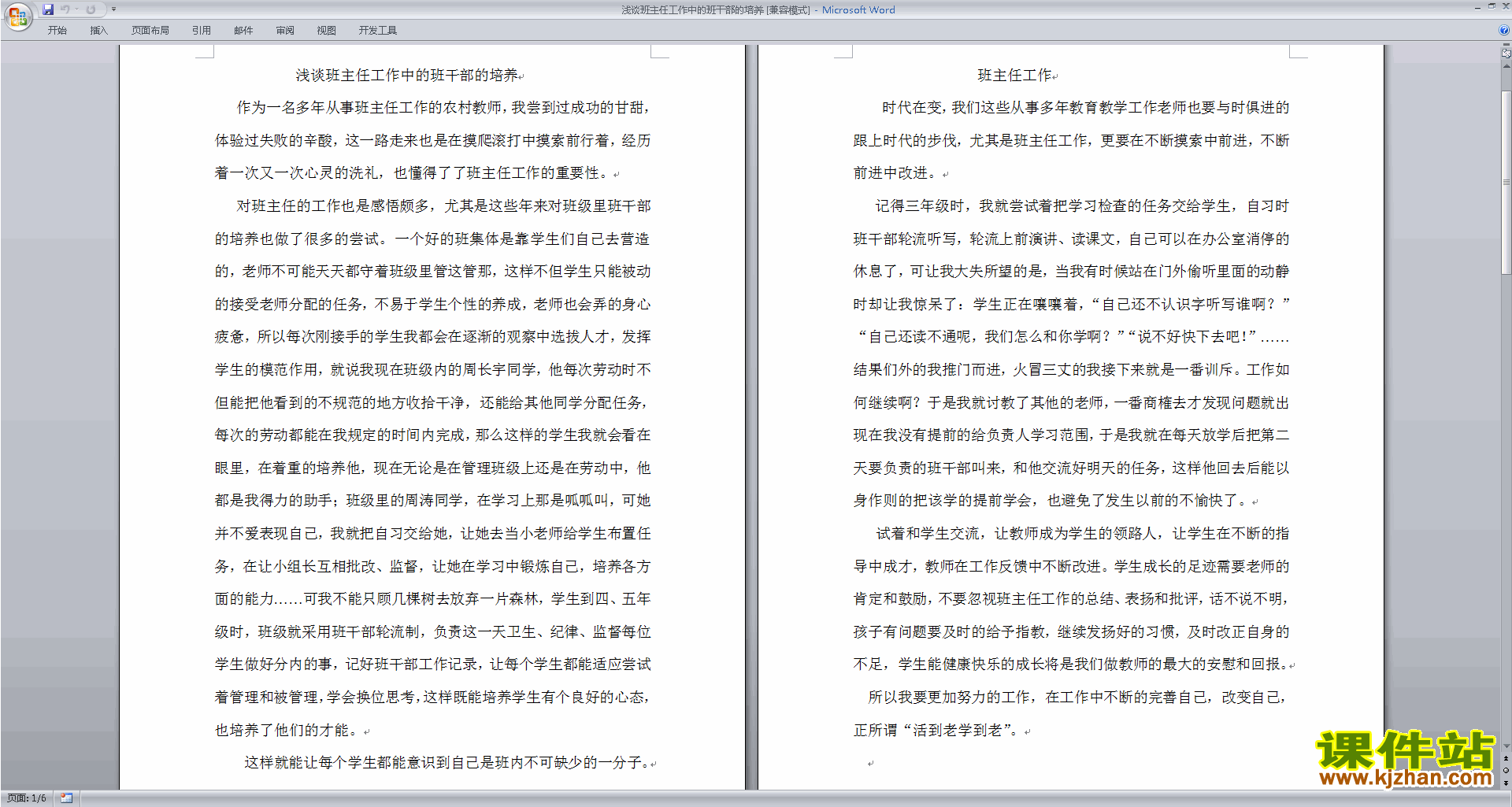Switch to the 插入 ribbon tab
Image resolution: width=1512 pixels, height=807 pixels.
coord(98,31)
